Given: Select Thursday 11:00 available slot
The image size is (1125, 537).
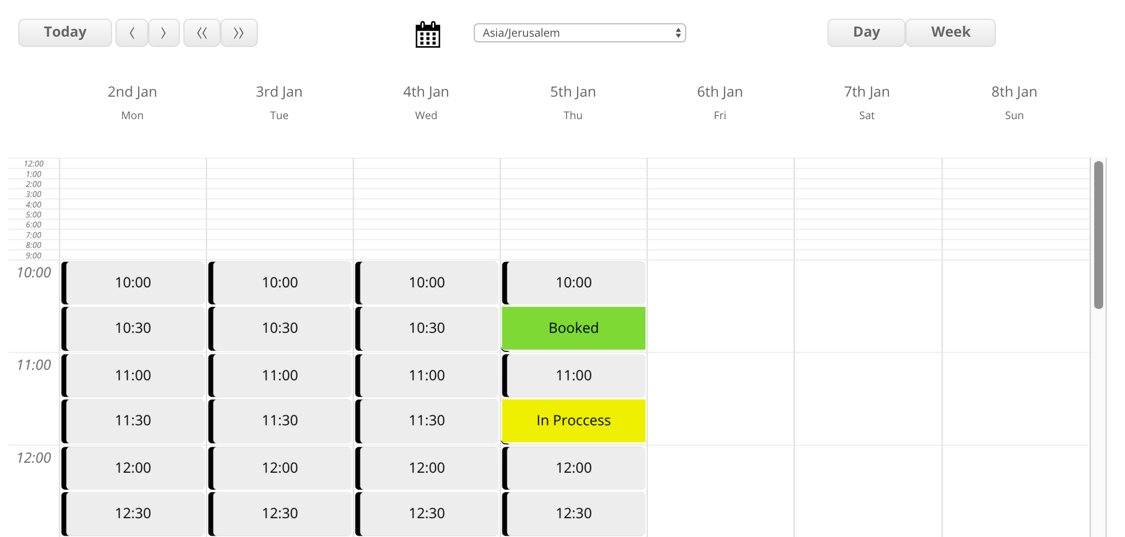Looking at the screenshot, I should 574,376.
